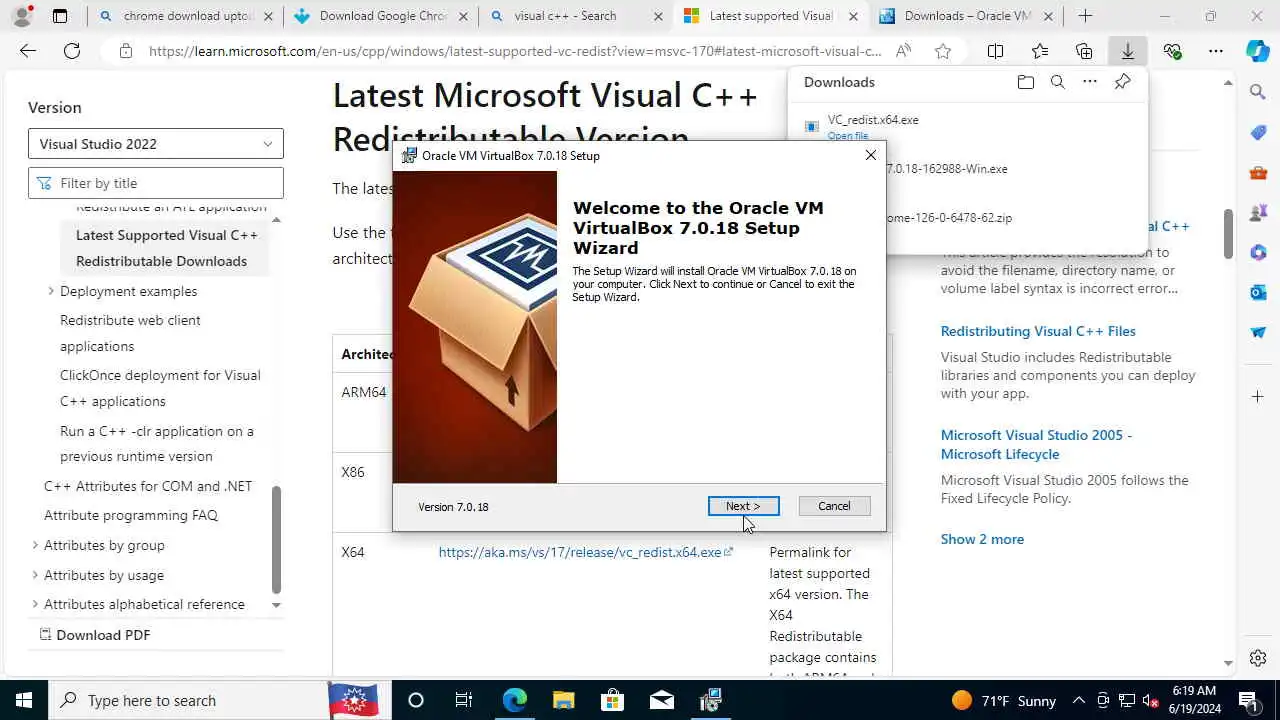Open the vc_redist.x64.exe permalink
This screenshot has width=1280, height=720.
585,552
